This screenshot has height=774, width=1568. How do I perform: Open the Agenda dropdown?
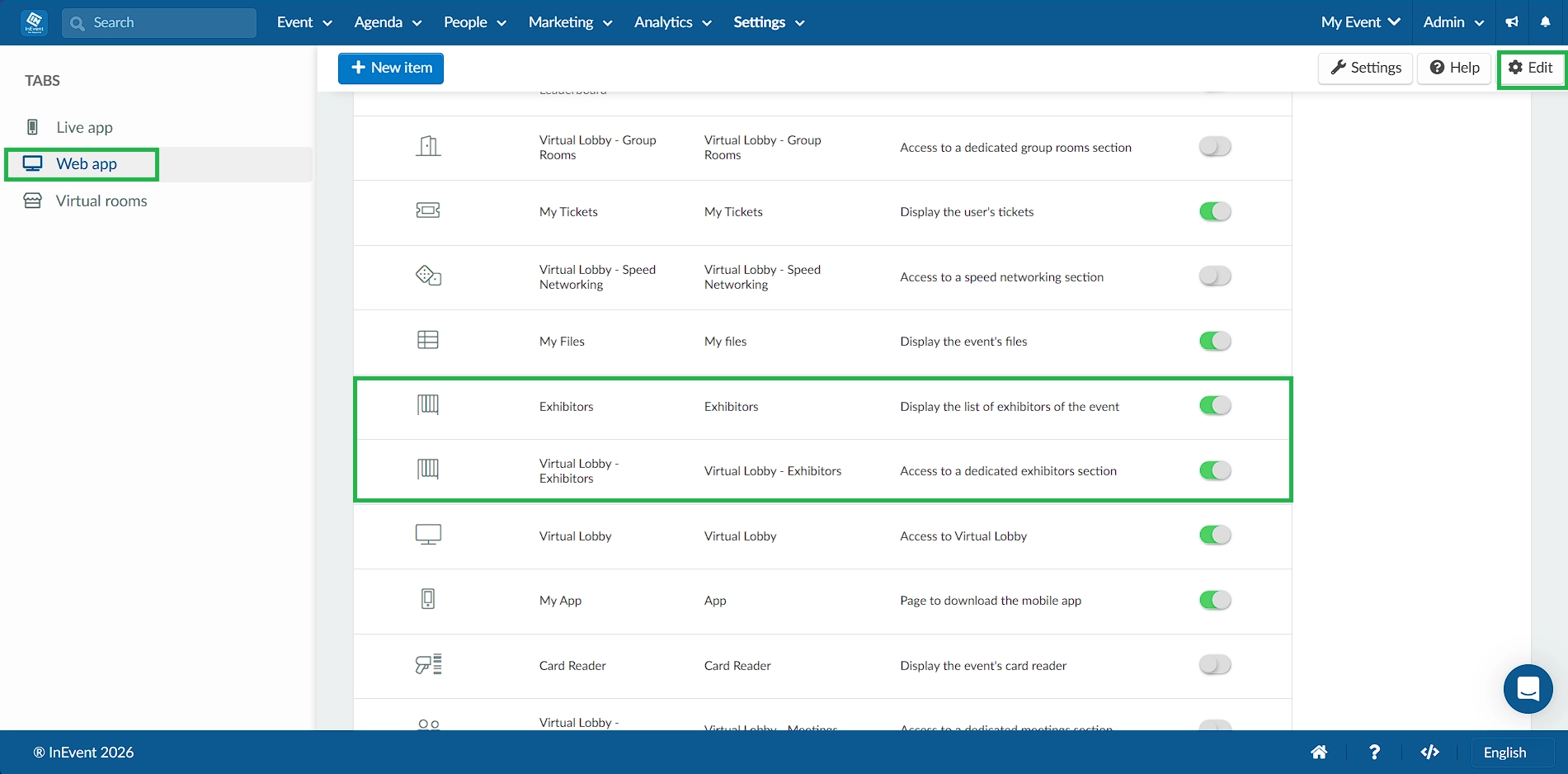pyautogui.click(x=388, y=22)
